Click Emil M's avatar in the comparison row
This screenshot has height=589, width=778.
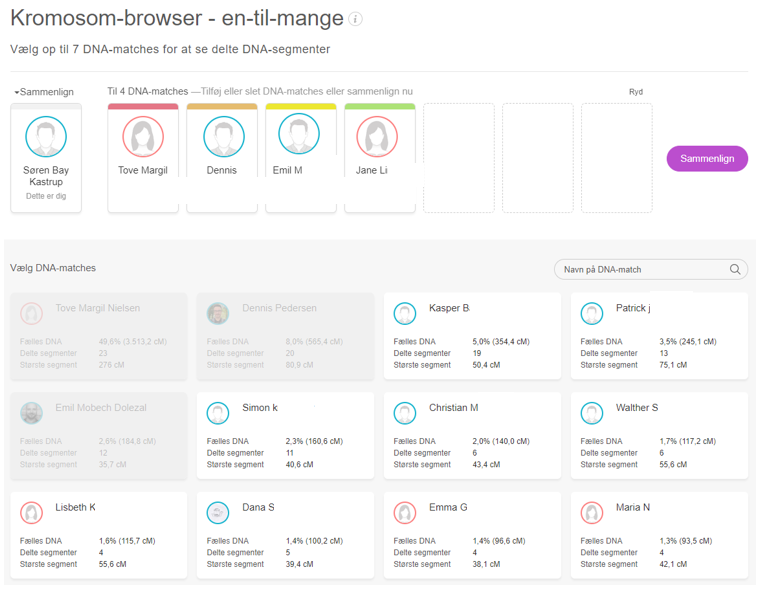pos(299,135)
